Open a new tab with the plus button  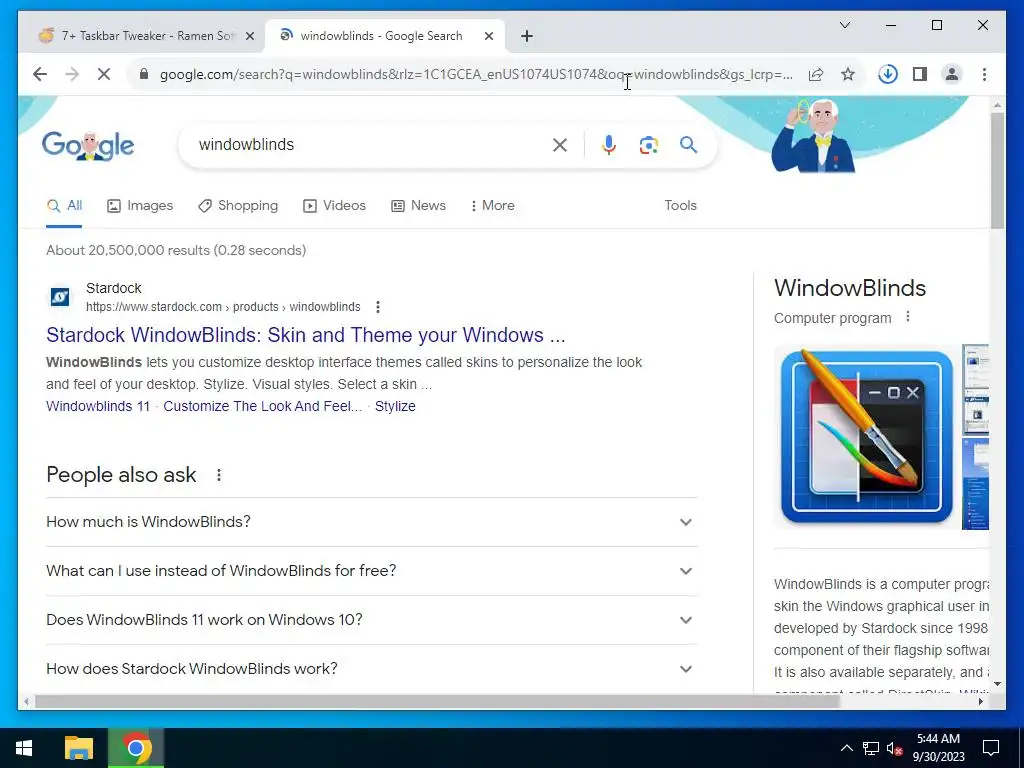click(x=527, y=36)
